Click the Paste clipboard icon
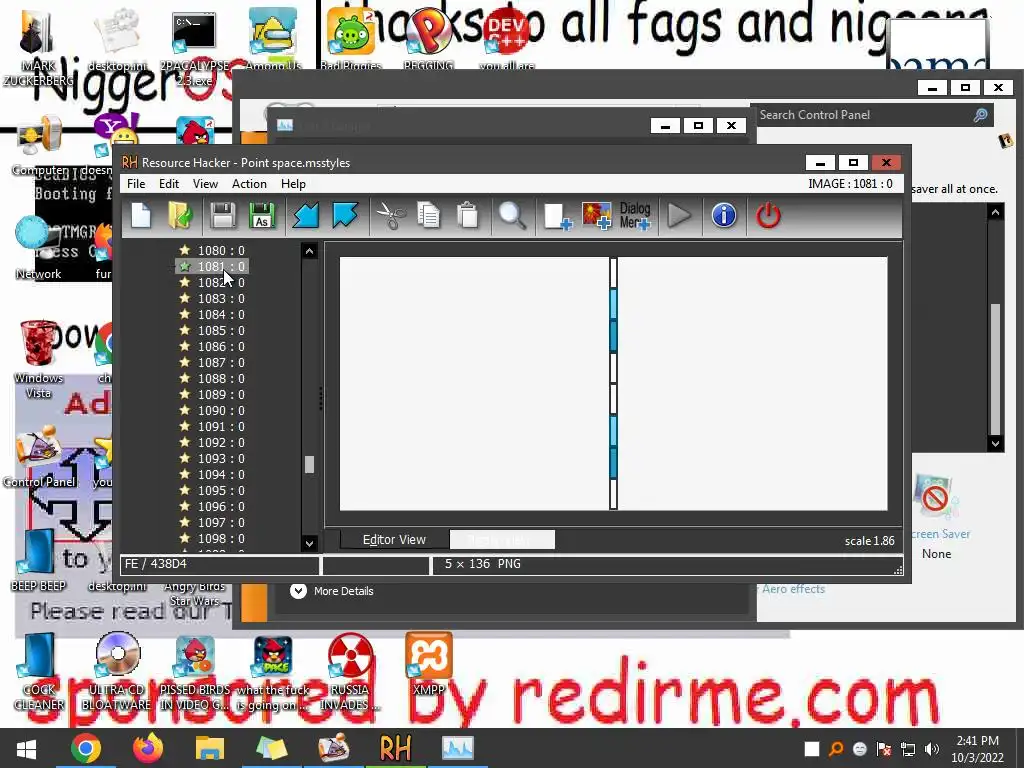 click(468, 216)
